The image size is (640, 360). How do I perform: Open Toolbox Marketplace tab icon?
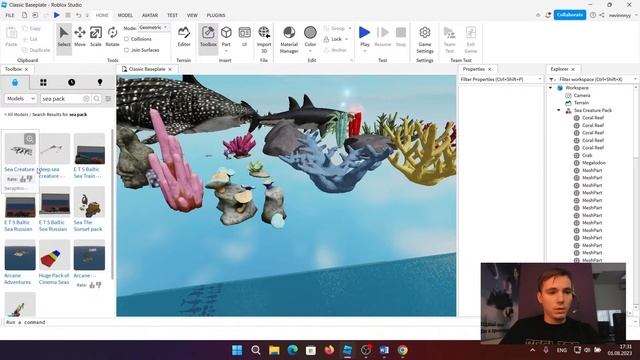point(15,82)
